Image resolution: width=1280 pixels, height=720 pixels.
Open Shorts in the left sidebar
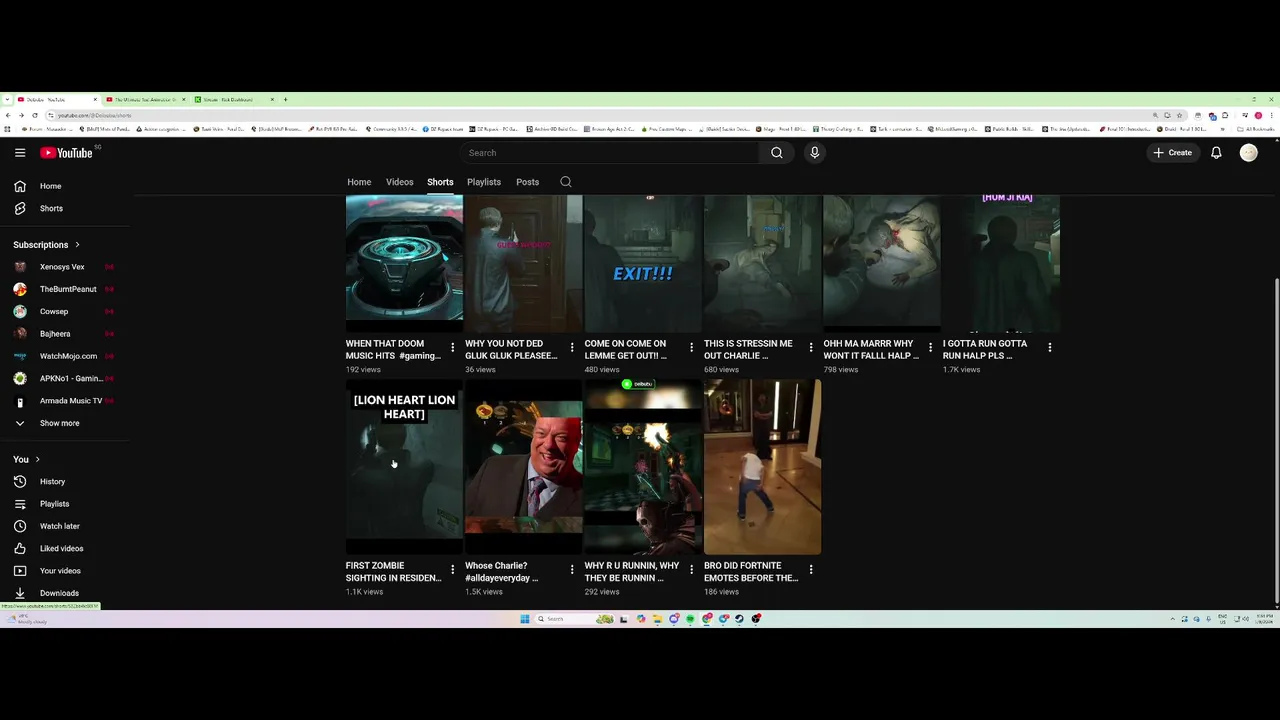(x=67, y=208)
